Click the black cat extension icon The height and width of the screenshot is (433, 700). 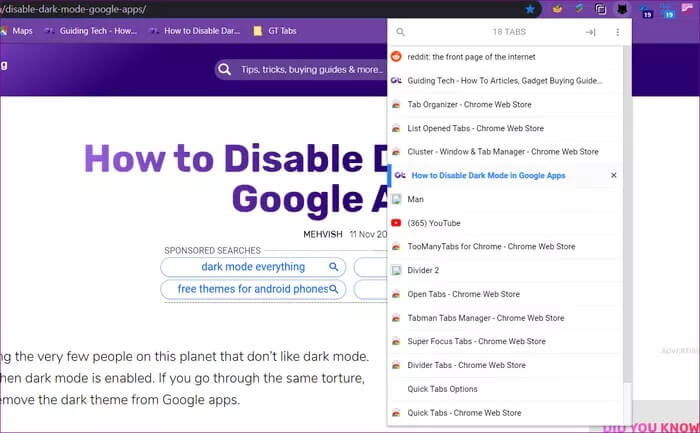click(x=622, y=9)
